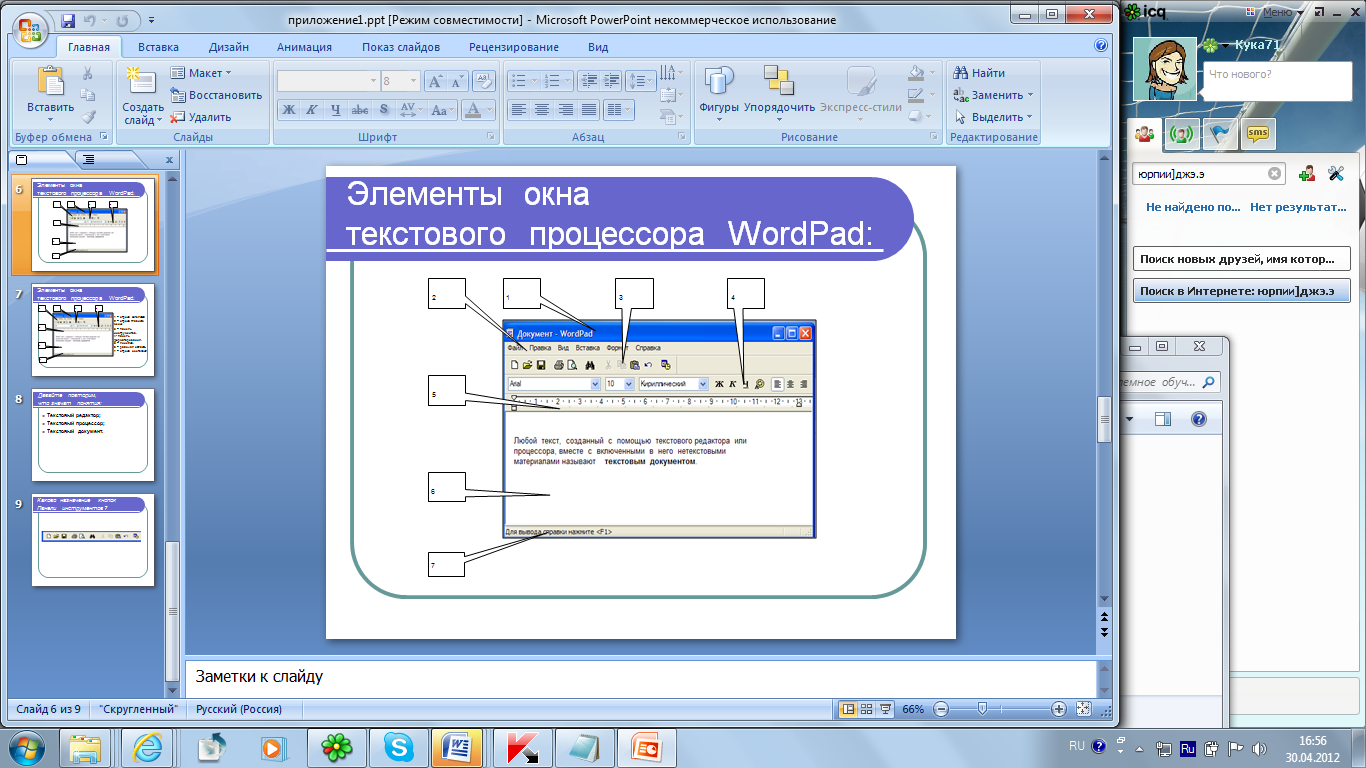Click ICQ 'Поиск новых друзей' button

pyautogui.click(x=1241, y=259)
